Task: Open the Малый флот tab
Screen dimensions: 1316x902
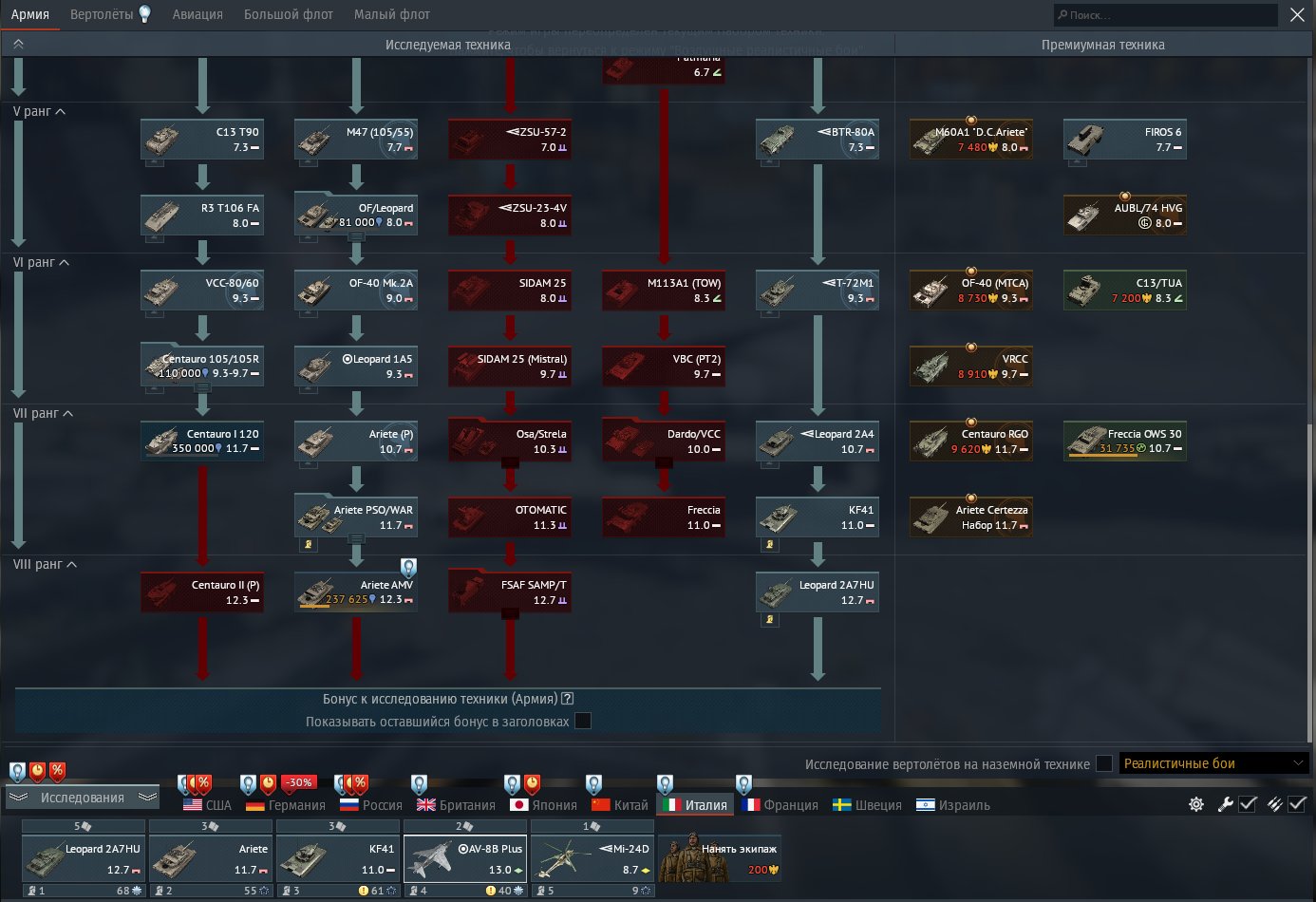Action: 392,14
